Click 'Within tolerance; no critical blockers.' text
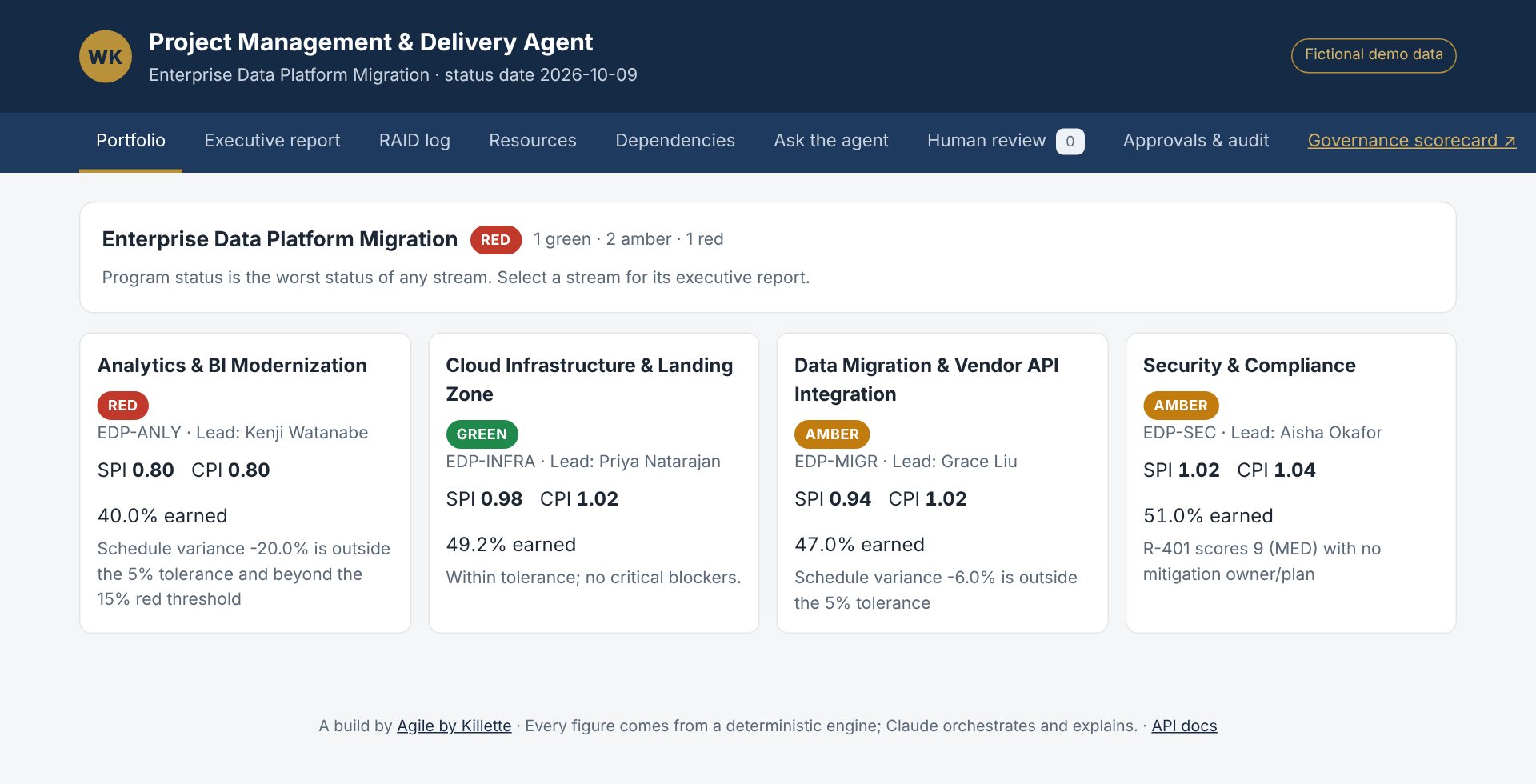 coord(594,578)
